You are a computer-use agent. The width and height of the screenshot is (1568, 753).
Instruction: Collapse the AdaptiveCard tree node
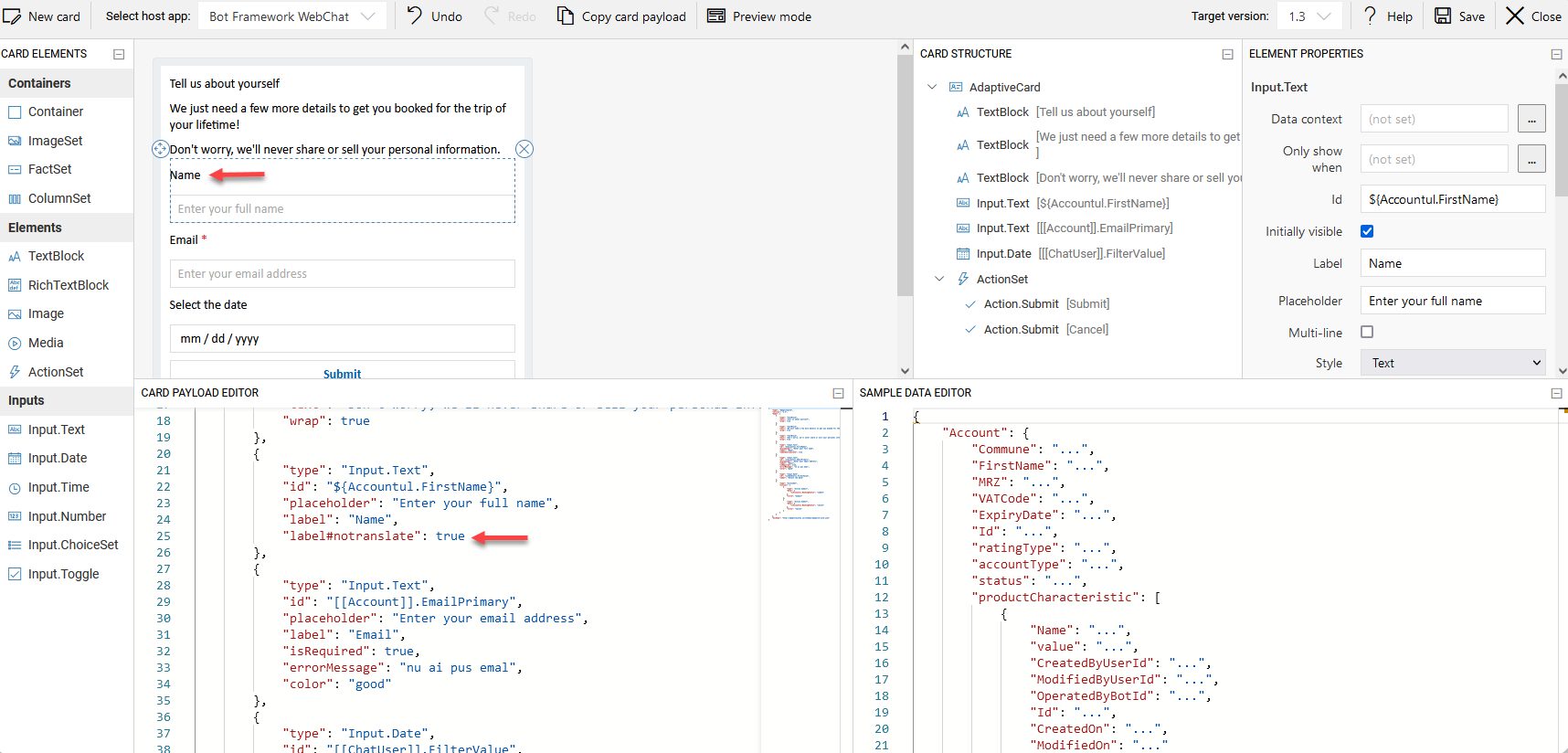coord(932,87)
